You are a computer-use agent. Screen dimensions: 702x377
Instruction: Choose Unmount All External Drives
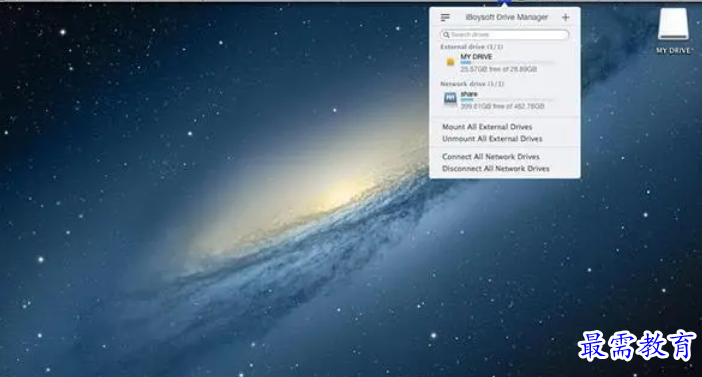pyautogui.click(x=492, y=139)
